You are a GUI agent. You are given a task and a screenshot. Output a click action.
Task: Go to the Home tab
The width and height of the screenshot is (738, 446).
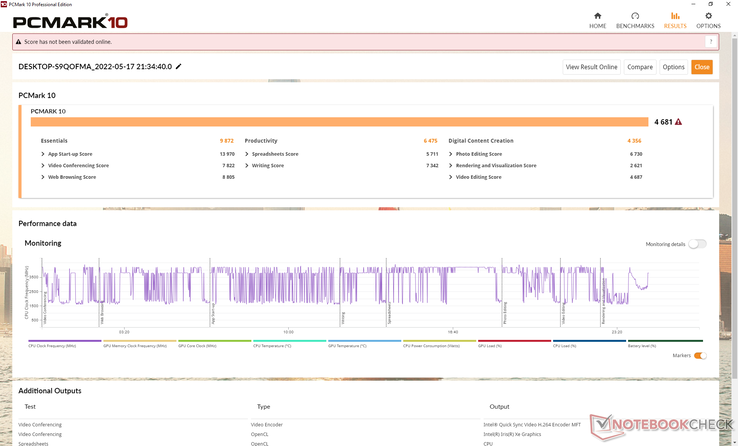pos(598,19)
